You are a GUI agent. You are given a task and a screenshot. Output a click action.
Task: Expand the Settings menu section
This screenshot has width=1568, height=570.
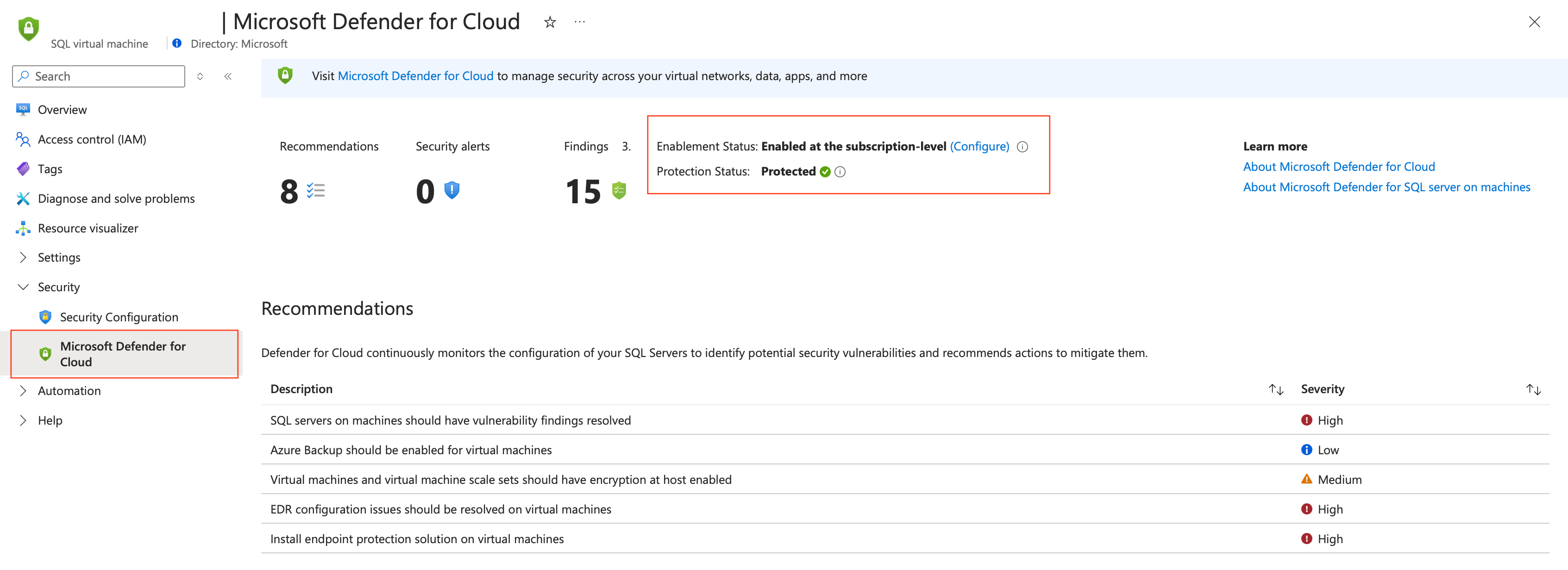pos(23,257)
